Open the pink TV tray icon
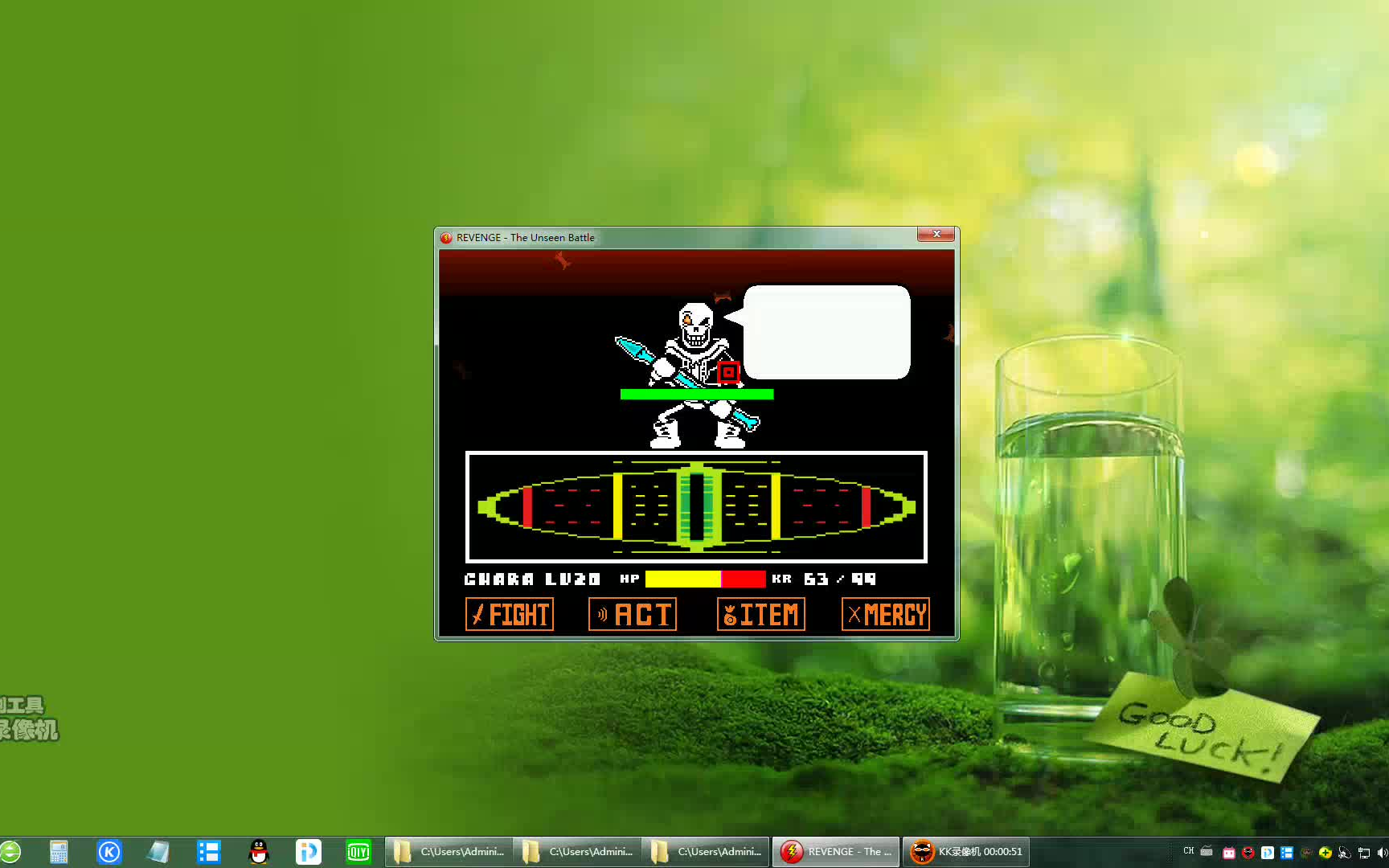 click(1229, 853)
